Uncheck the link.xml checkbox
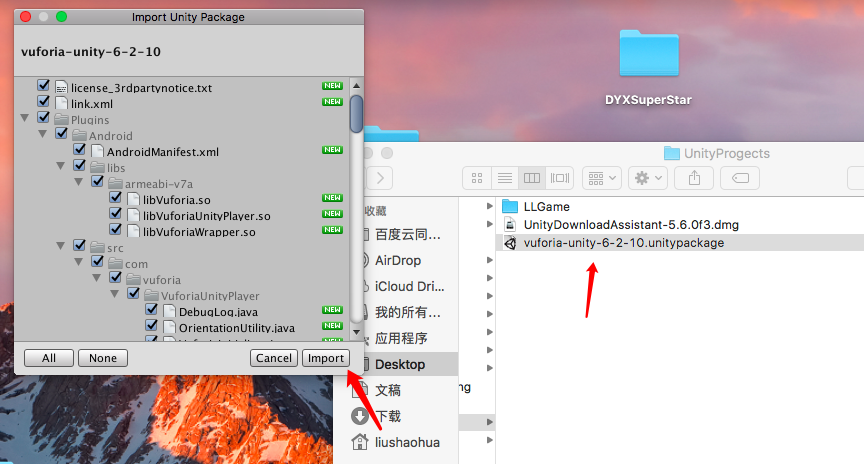The width and height of the screenshot is (864, 464). tap(43, 101)
